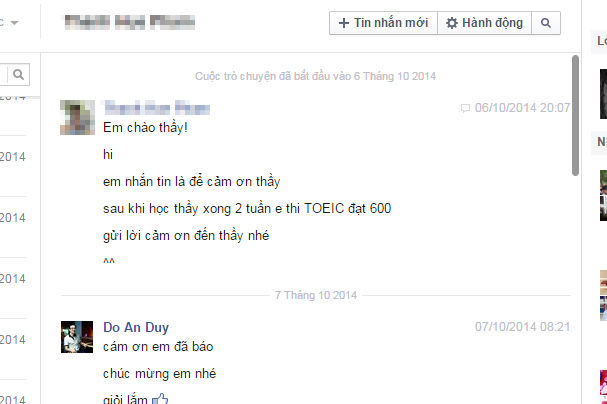Click Do An Duy's avatar thumbnail

[x=77, y=337]
